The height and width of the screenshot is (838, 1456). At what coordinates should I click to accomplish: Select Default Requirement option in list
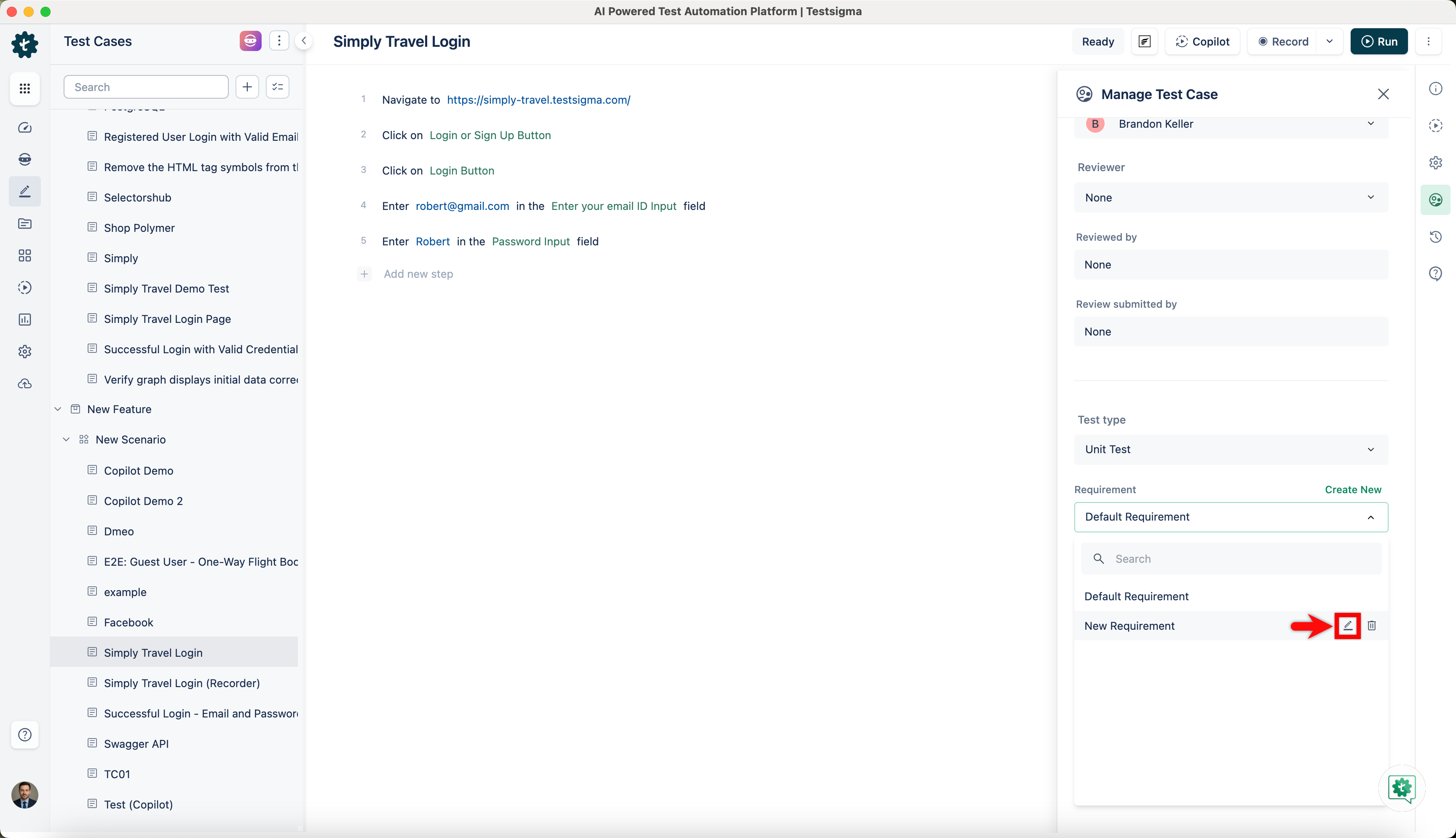(x=1231, y=596)
